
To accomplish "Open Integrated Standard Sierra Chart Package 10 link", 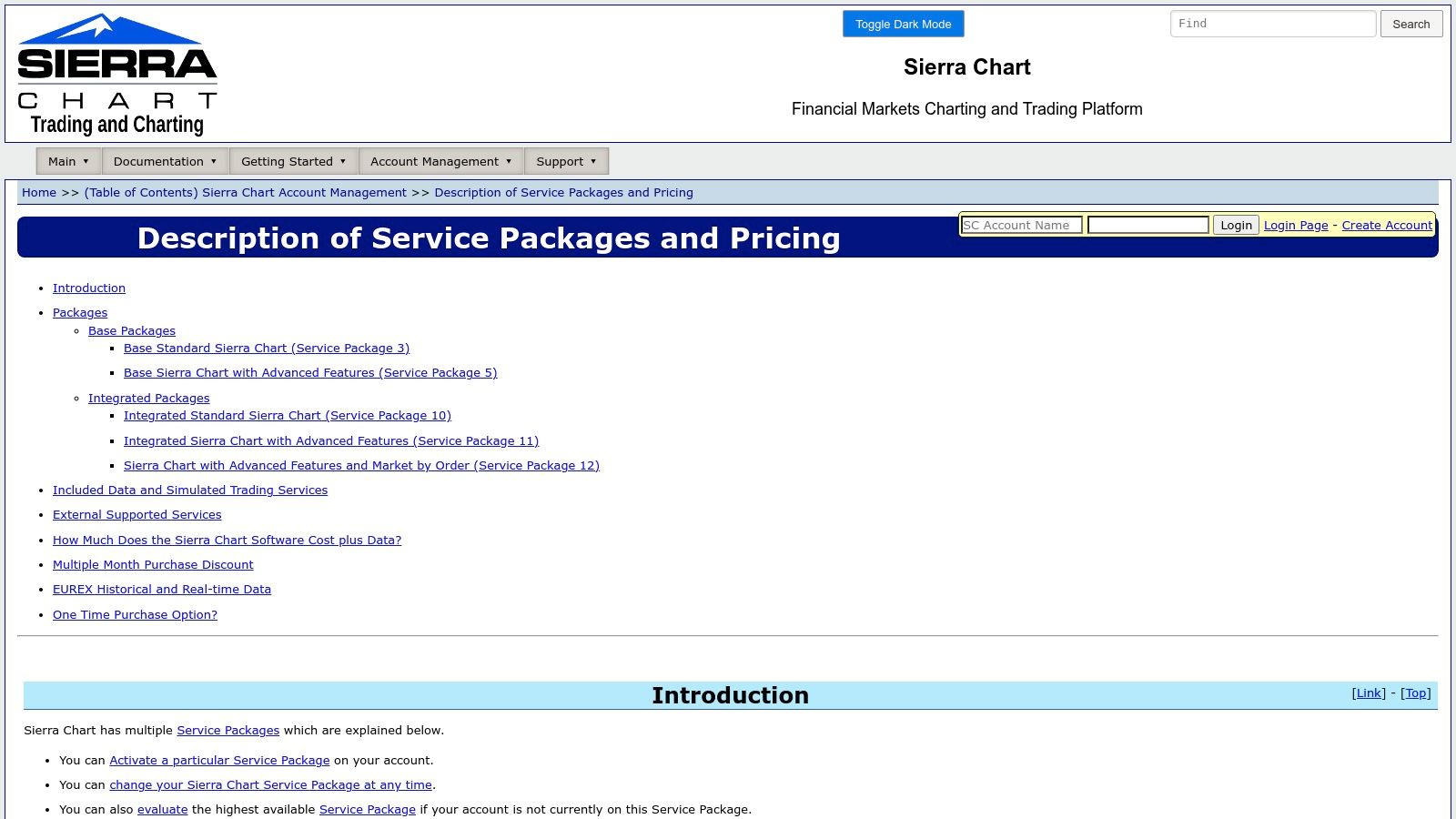I will click(288, 416).
